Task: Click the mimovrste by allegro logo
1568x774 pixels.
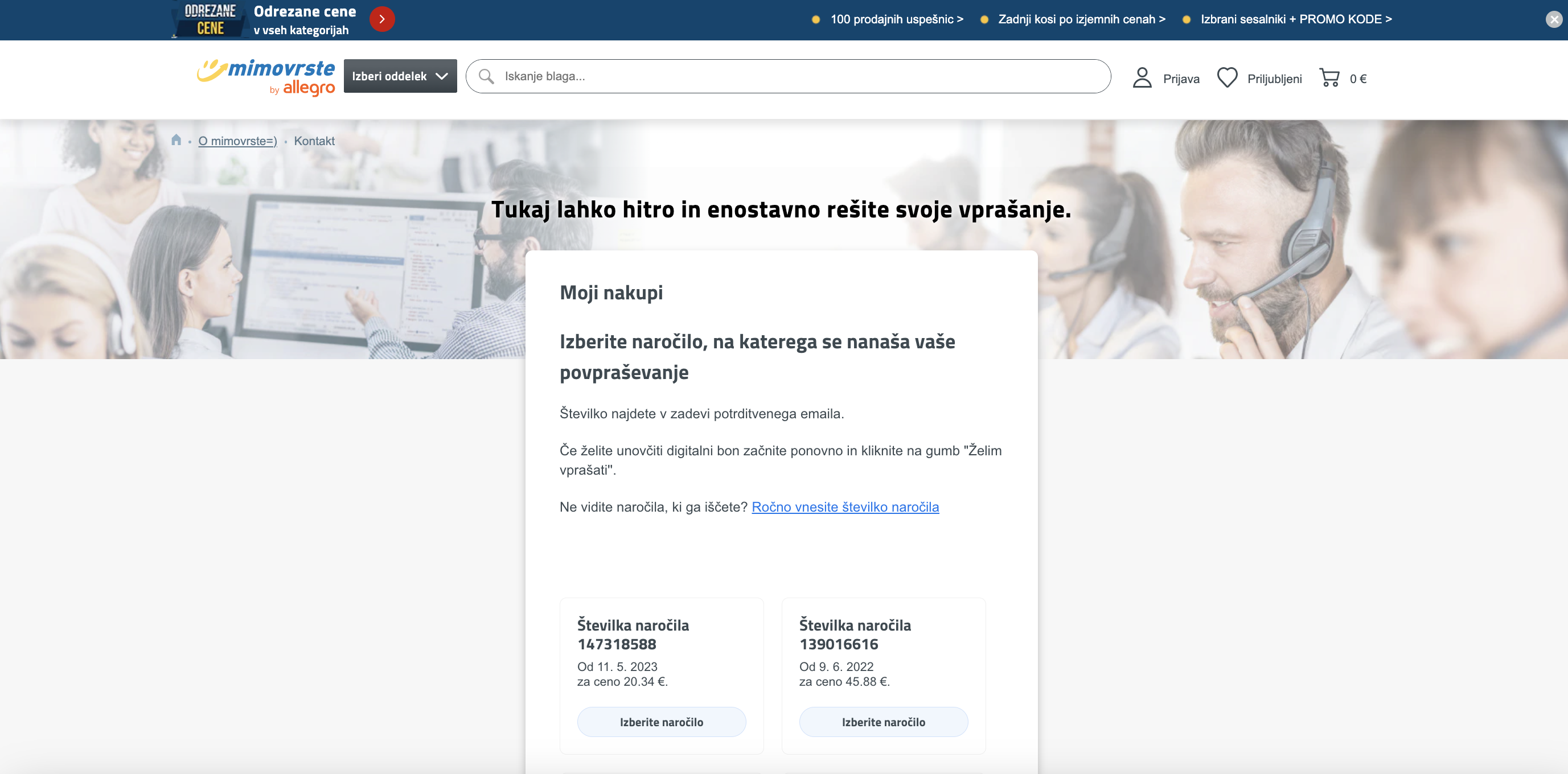Action: tap(266, 77)
